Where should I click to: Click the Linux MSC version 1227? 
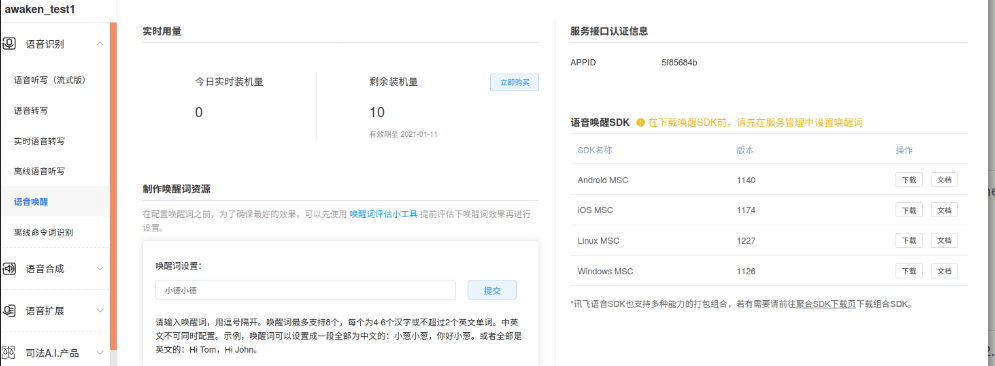point(746,240)
